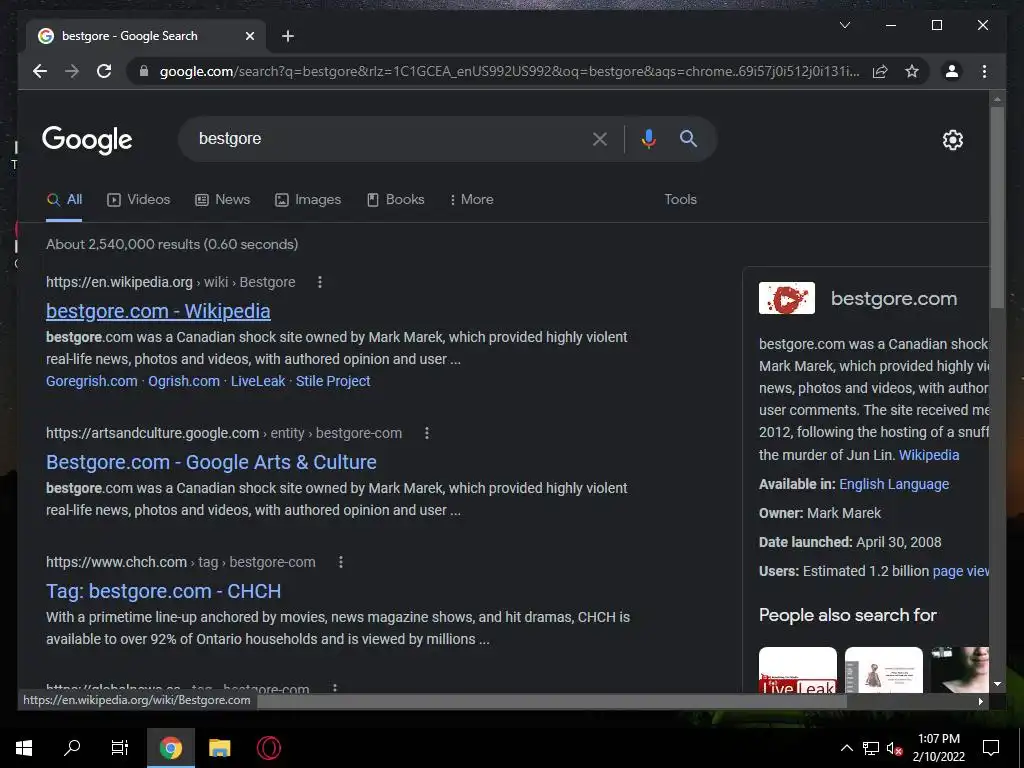Click the Google logo
1024x768 pixels.
point(87,139)
